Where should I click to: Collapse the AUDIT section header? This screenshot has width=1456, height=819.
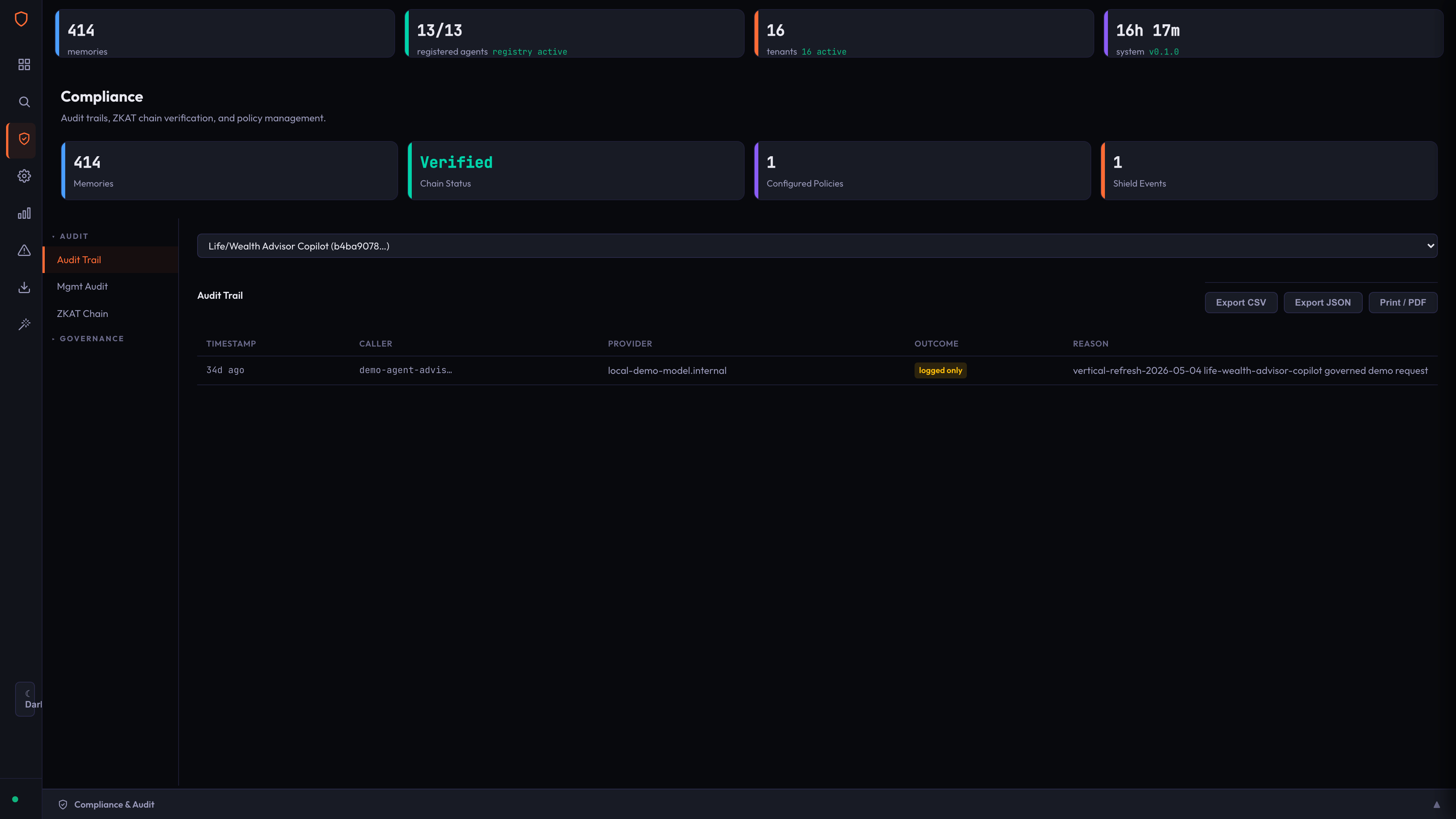tap(74, 236)
